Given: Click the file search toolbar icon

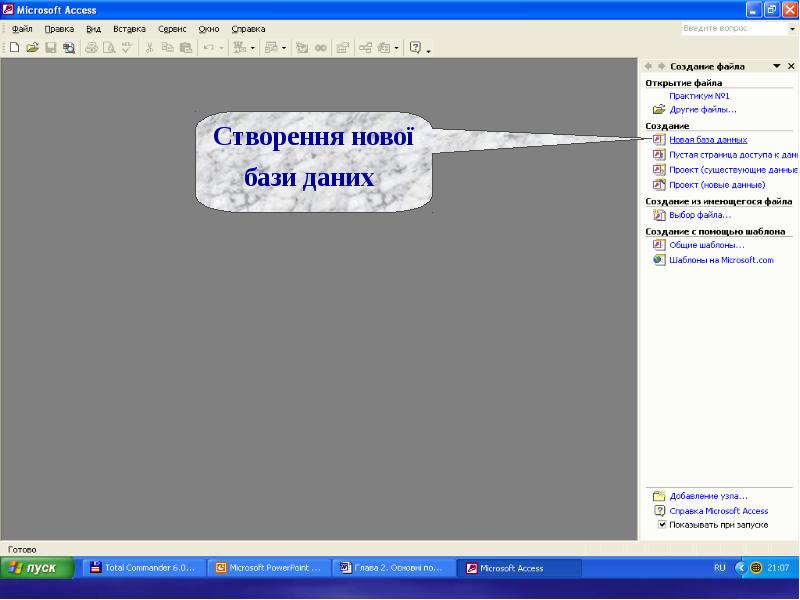Looking at the screenshot, I should point(68,47).
